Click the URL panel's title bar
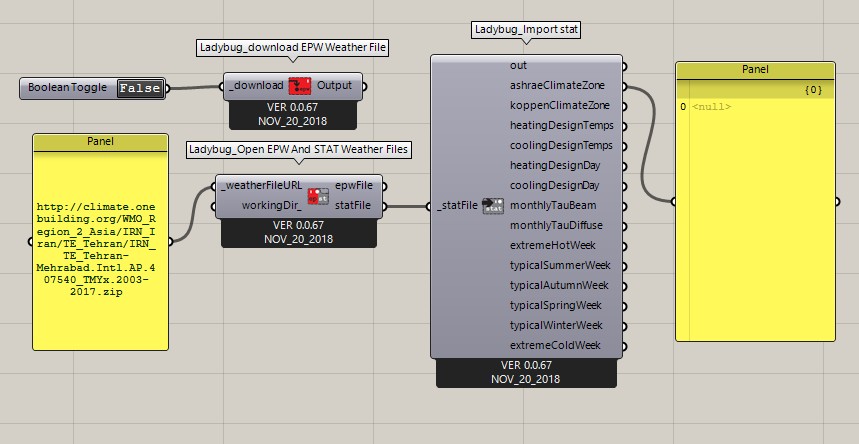Image resolution: width=859 pixels, height=444 pixels. point(100,142)
